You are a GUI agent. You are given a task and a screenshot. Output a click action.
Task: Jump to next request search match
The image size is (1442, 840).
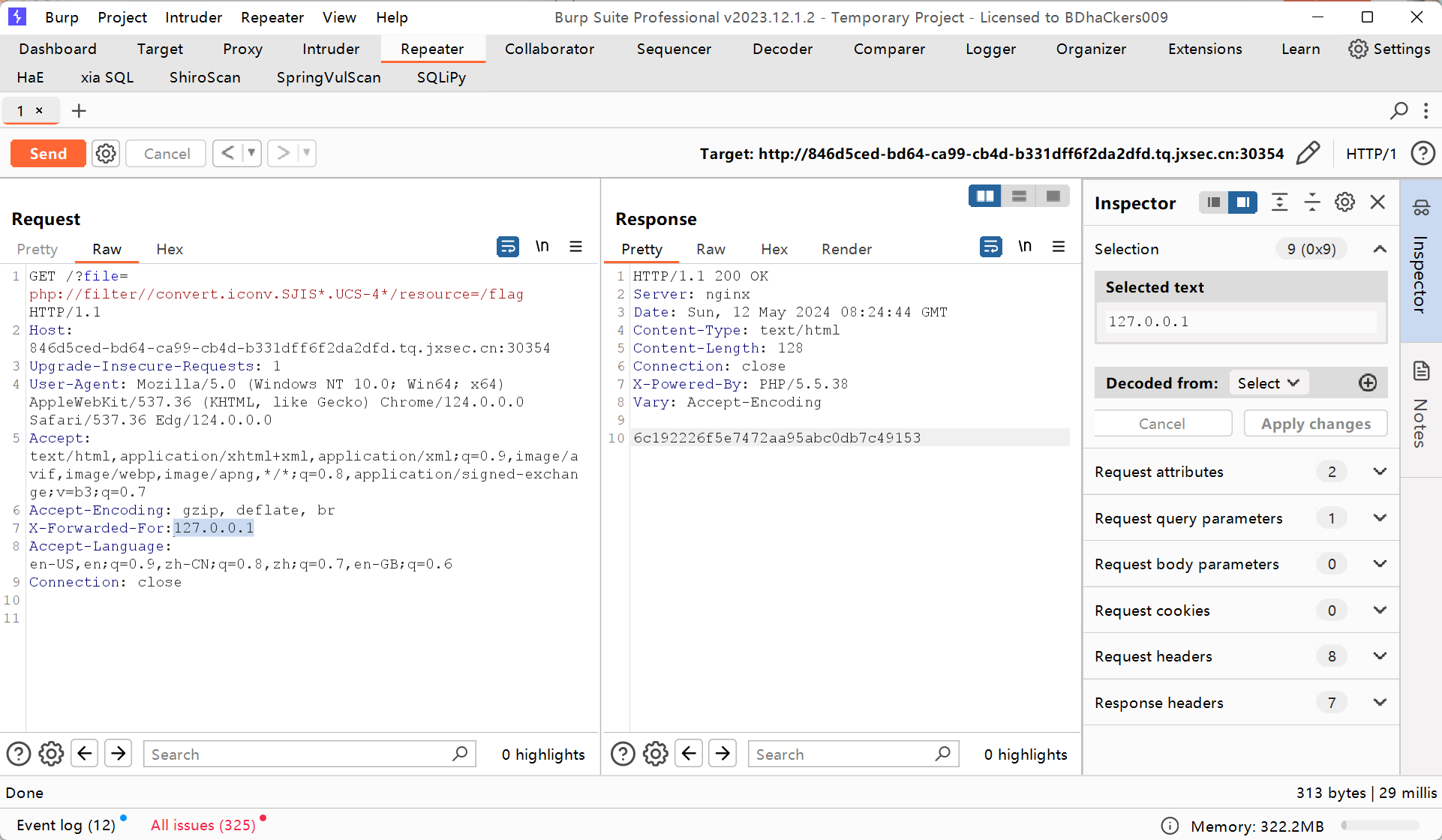[119, 753]
